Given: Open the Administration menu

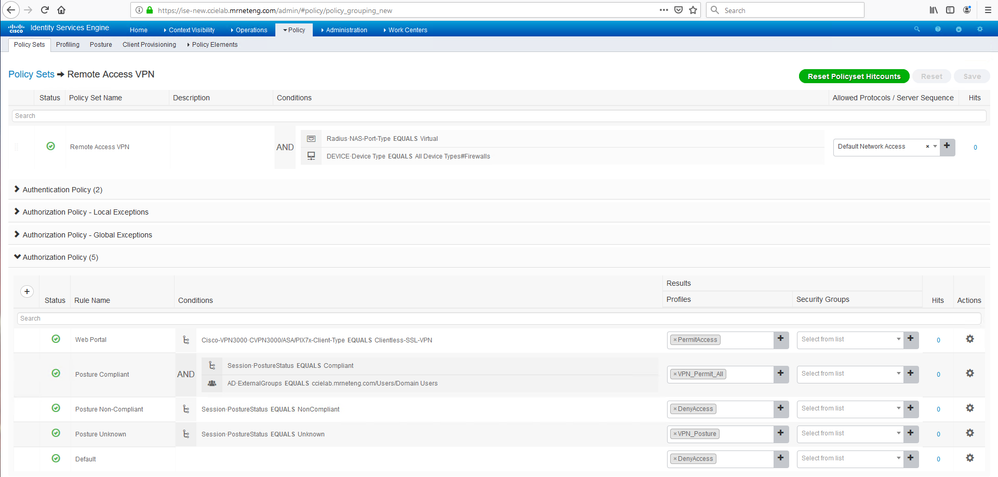Looking at the screenshot, I should coord(344,30).
